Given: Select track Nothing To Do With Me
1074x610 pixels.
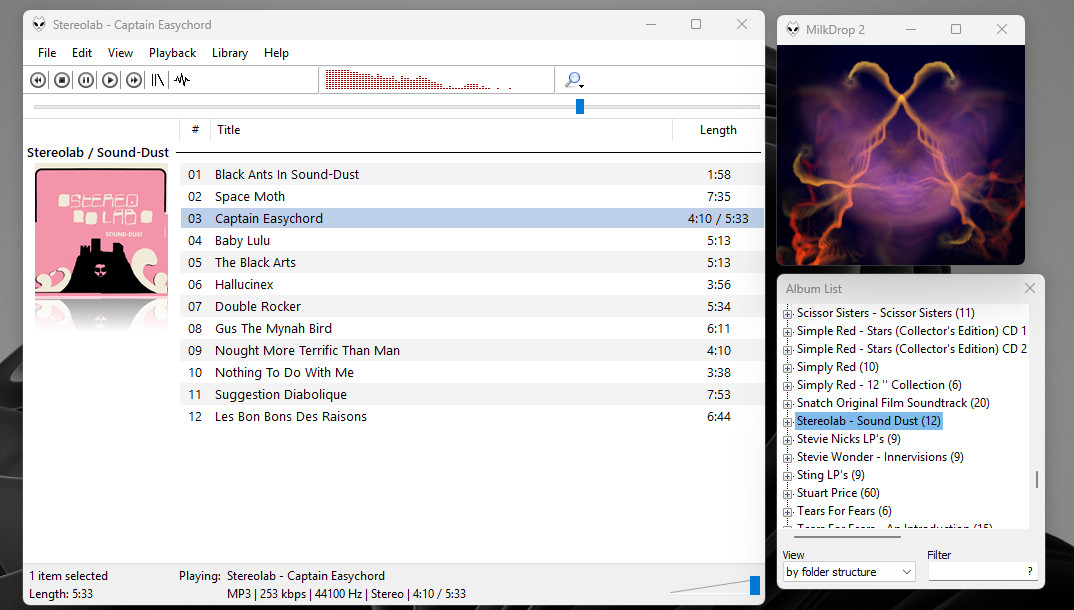Looking at the screenshot, I should click(472, 372).
